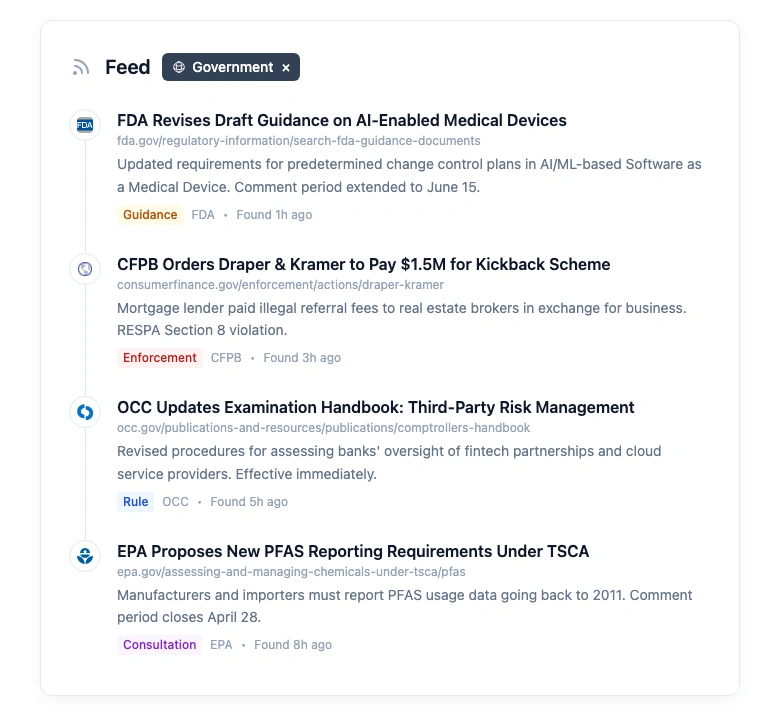Viewport: 780px width, 716px height.
Task: Click the fda.gov guidance documents URL
Action: click(x=298, y=141)
